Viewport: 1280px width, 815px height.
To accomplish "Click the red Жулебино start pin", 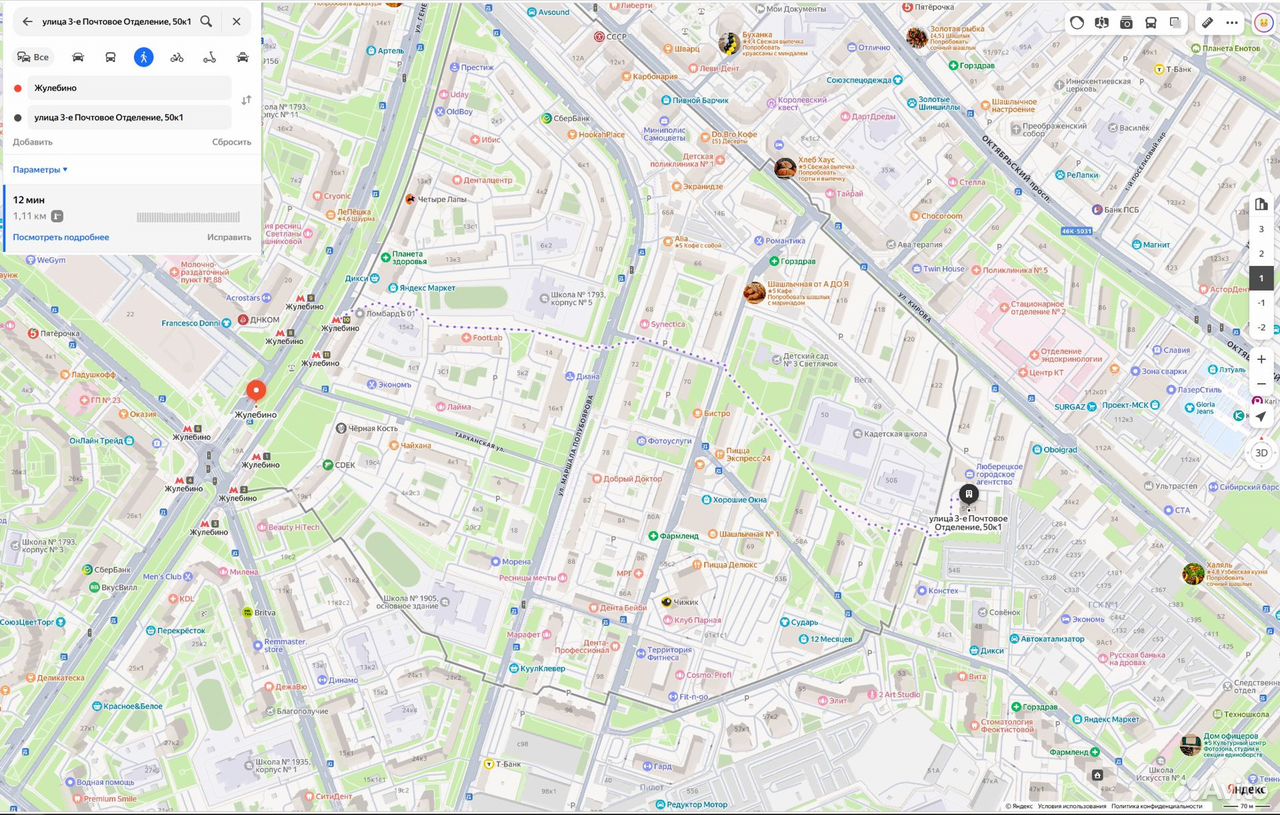I will point(256,392).
